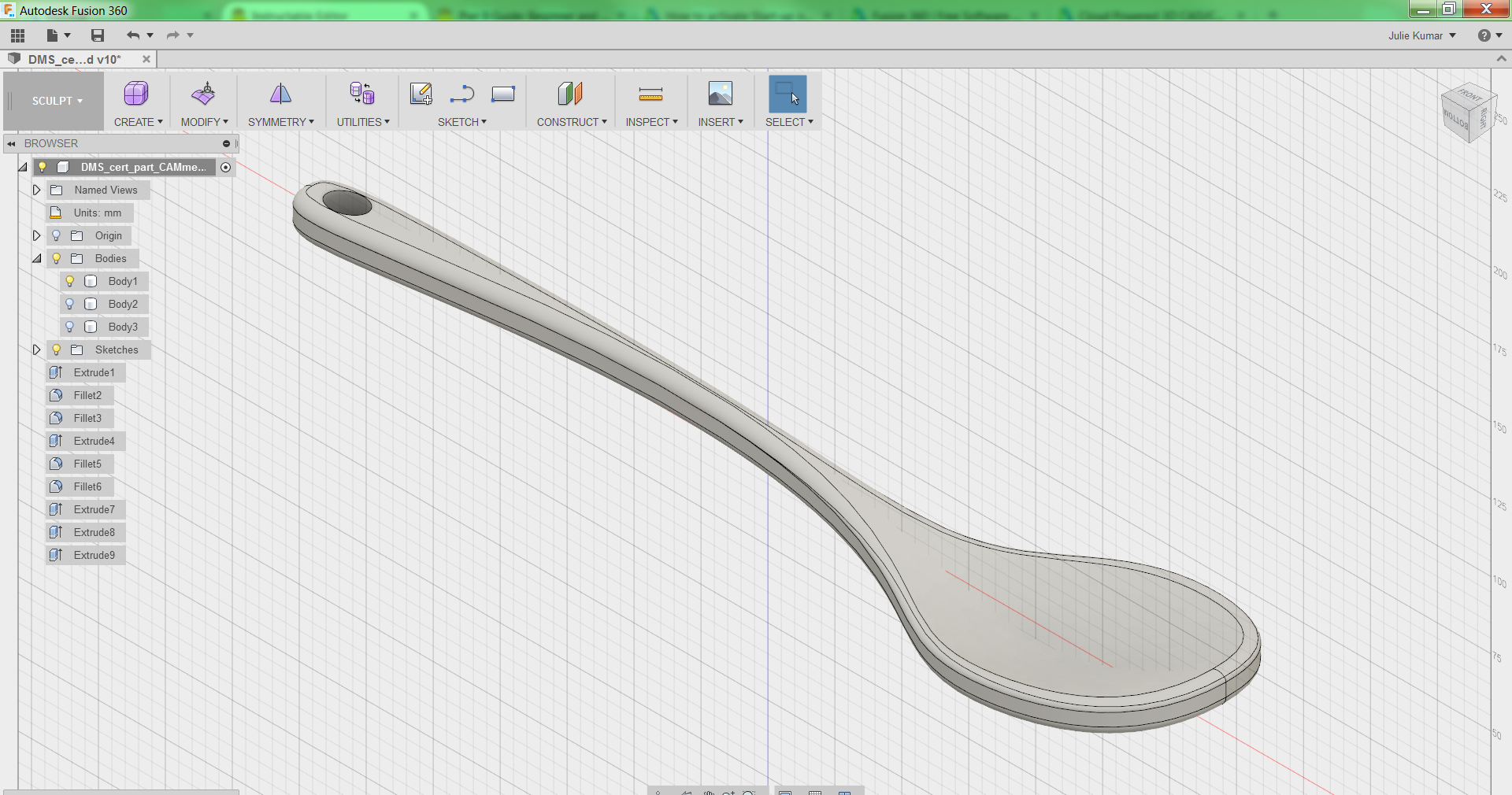1512x795 pixels.
Task: Click the Extrude1 feature icon
Action: (x=56, y=372)
